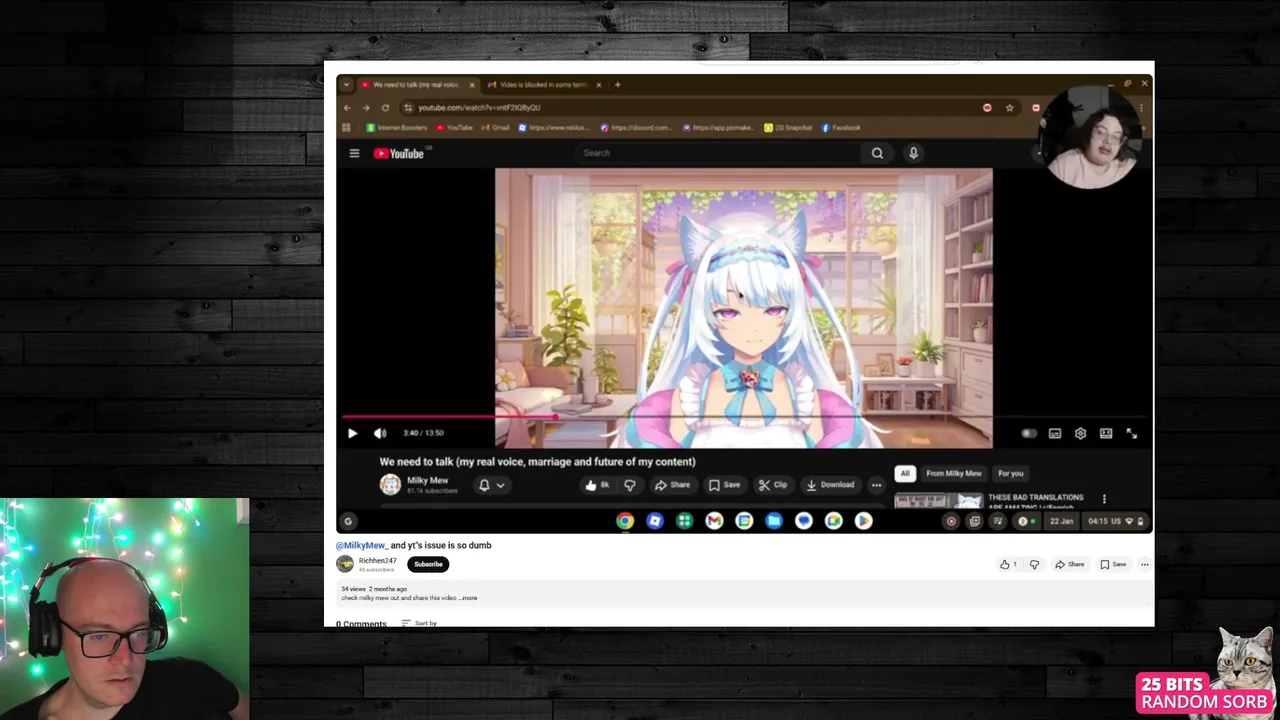The height and width of the screenshot is (720, 1280).
Task: Focus the YouTube Search field
Action: pos(718,153)
